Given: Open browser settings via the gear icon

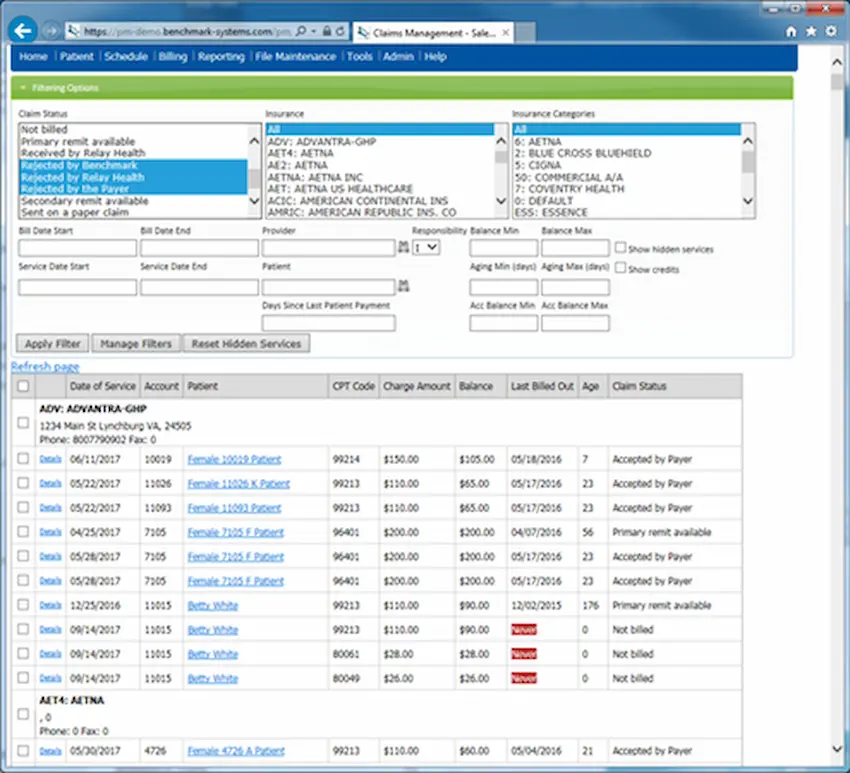Looking at the screenshot, I should pos(830,31).
